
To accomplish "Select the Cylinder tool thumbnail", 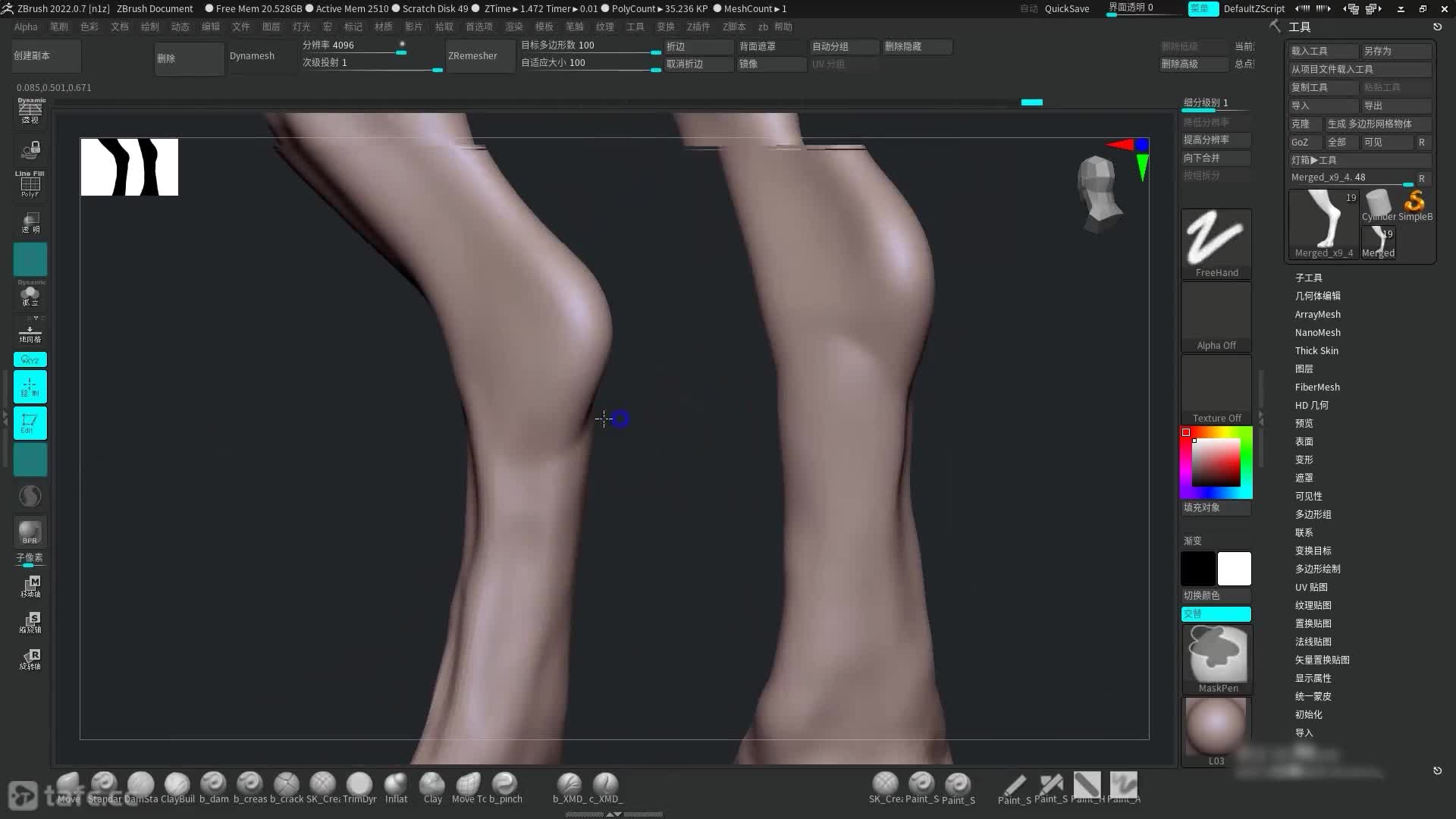I will (1379, 206).
